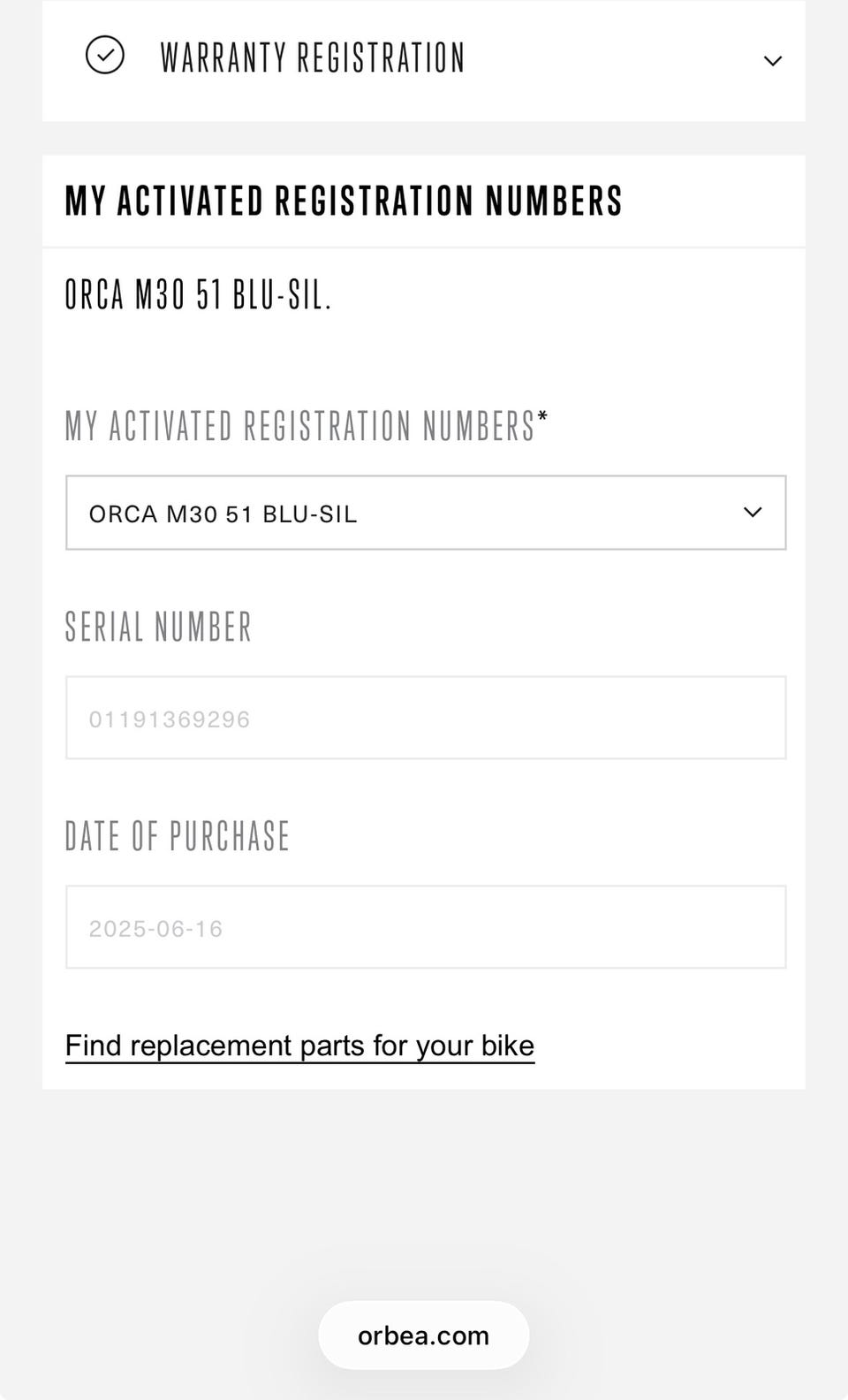Click the gray My Activated Registration Numbers field label
Screen dimensions: 848x1400
pyautogui.click(x=299, y=426)
